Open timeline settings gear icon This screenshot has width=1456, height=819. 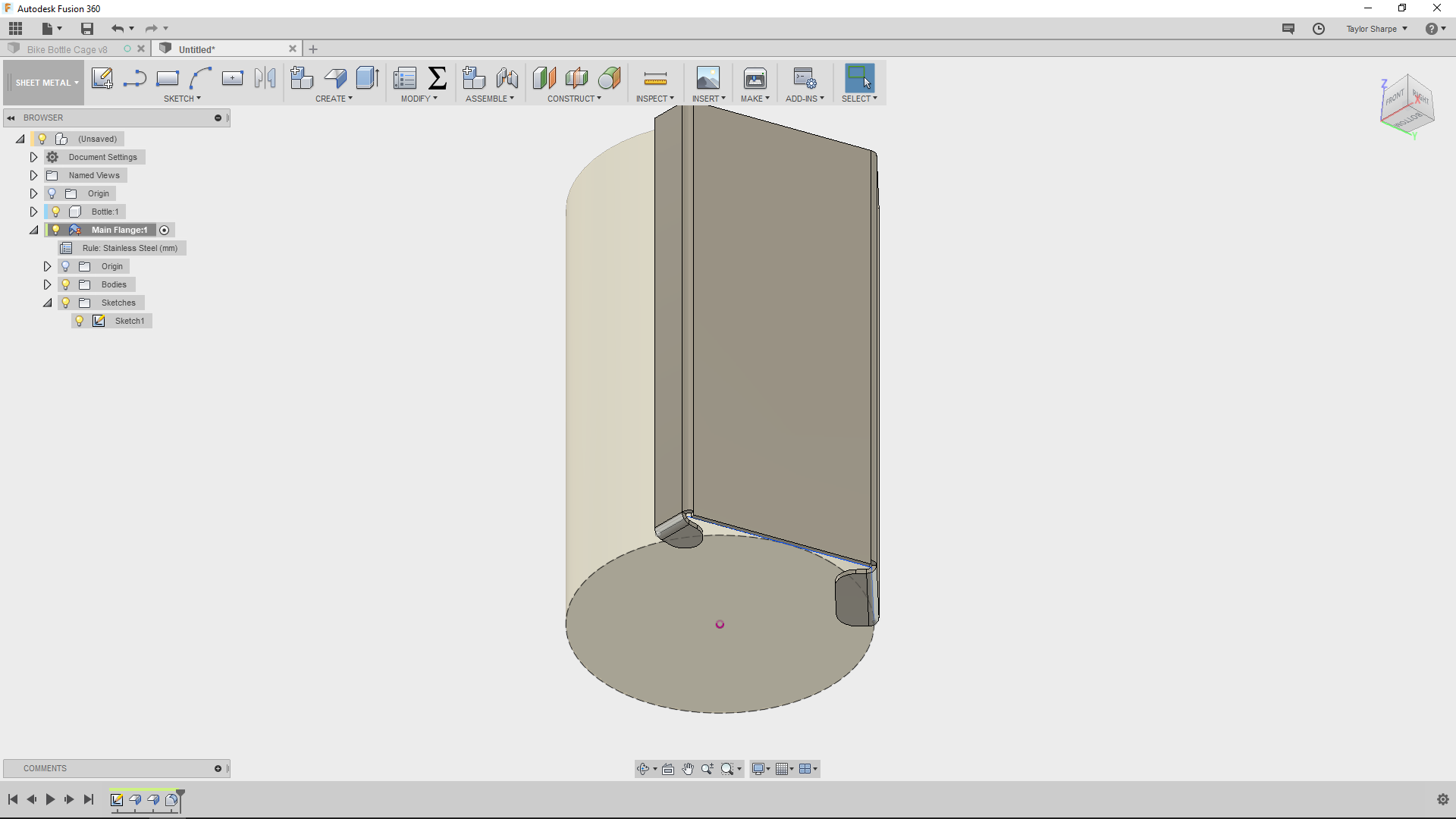pos(1443,799)
